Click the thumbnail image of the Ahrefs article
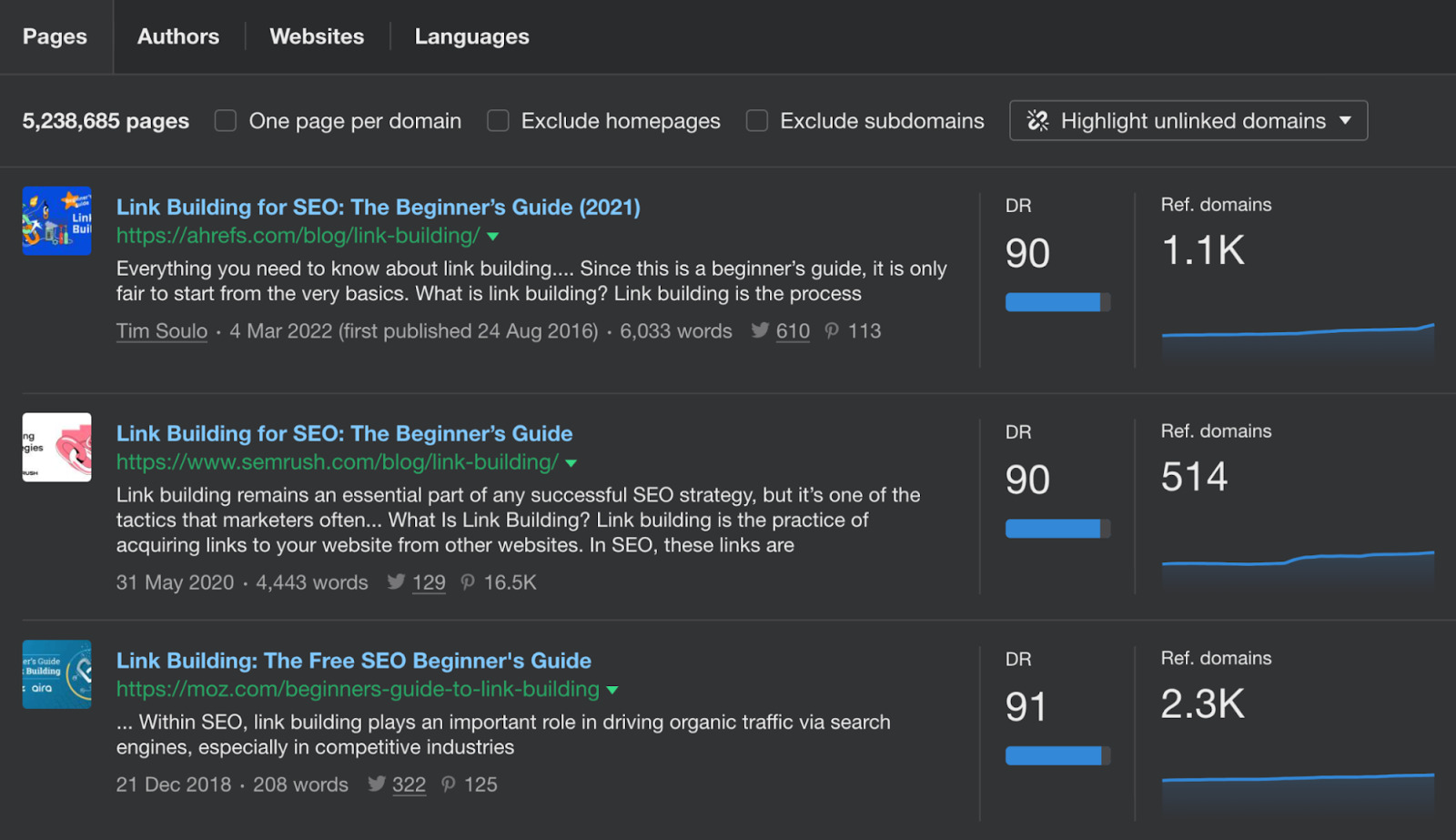Image resolution: width=1456 pixels, height=840 pixels. click(x=56, y=220)
